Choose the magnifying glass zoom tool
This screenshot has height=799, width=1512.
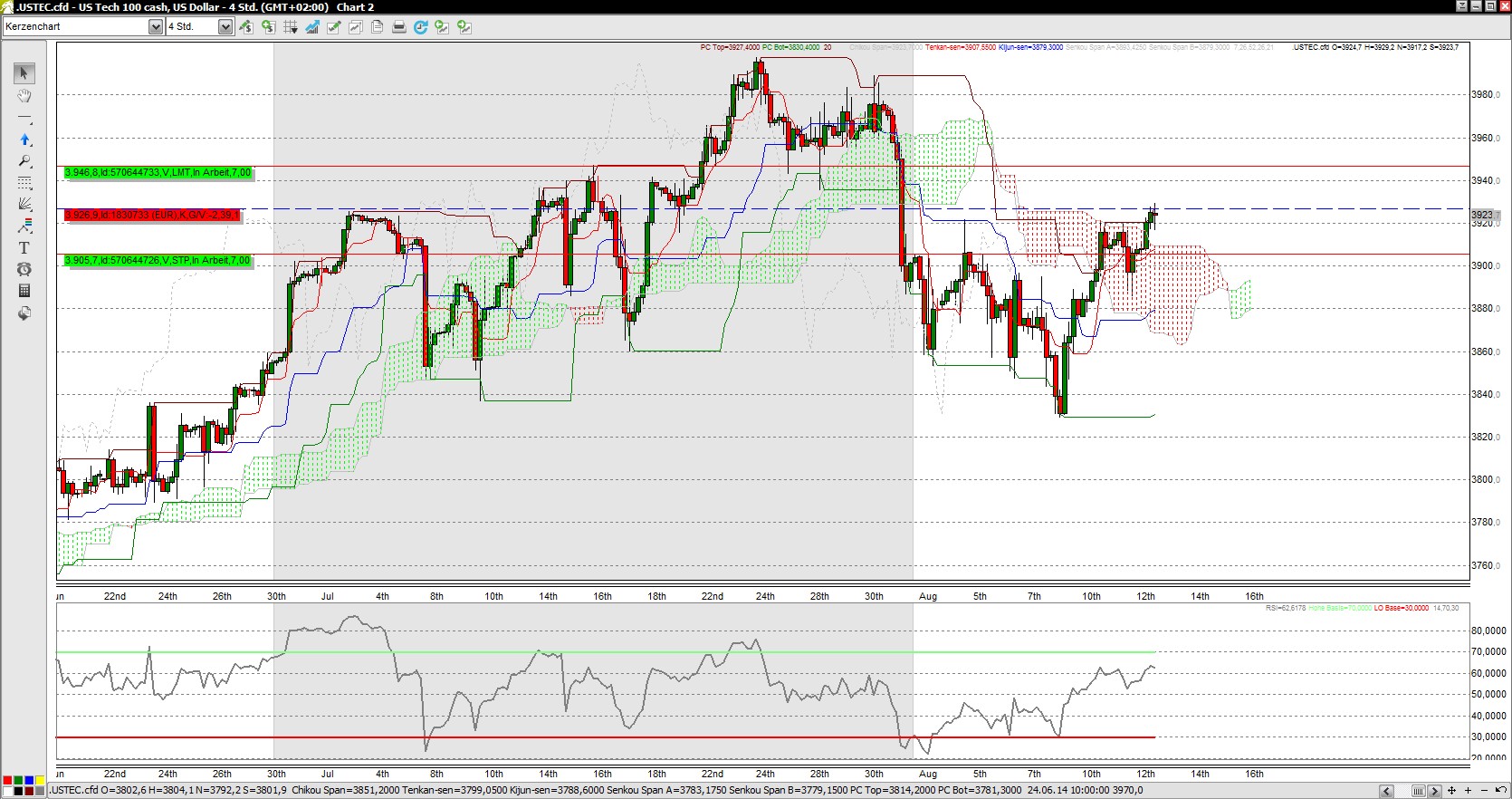[x=24, y=161]
